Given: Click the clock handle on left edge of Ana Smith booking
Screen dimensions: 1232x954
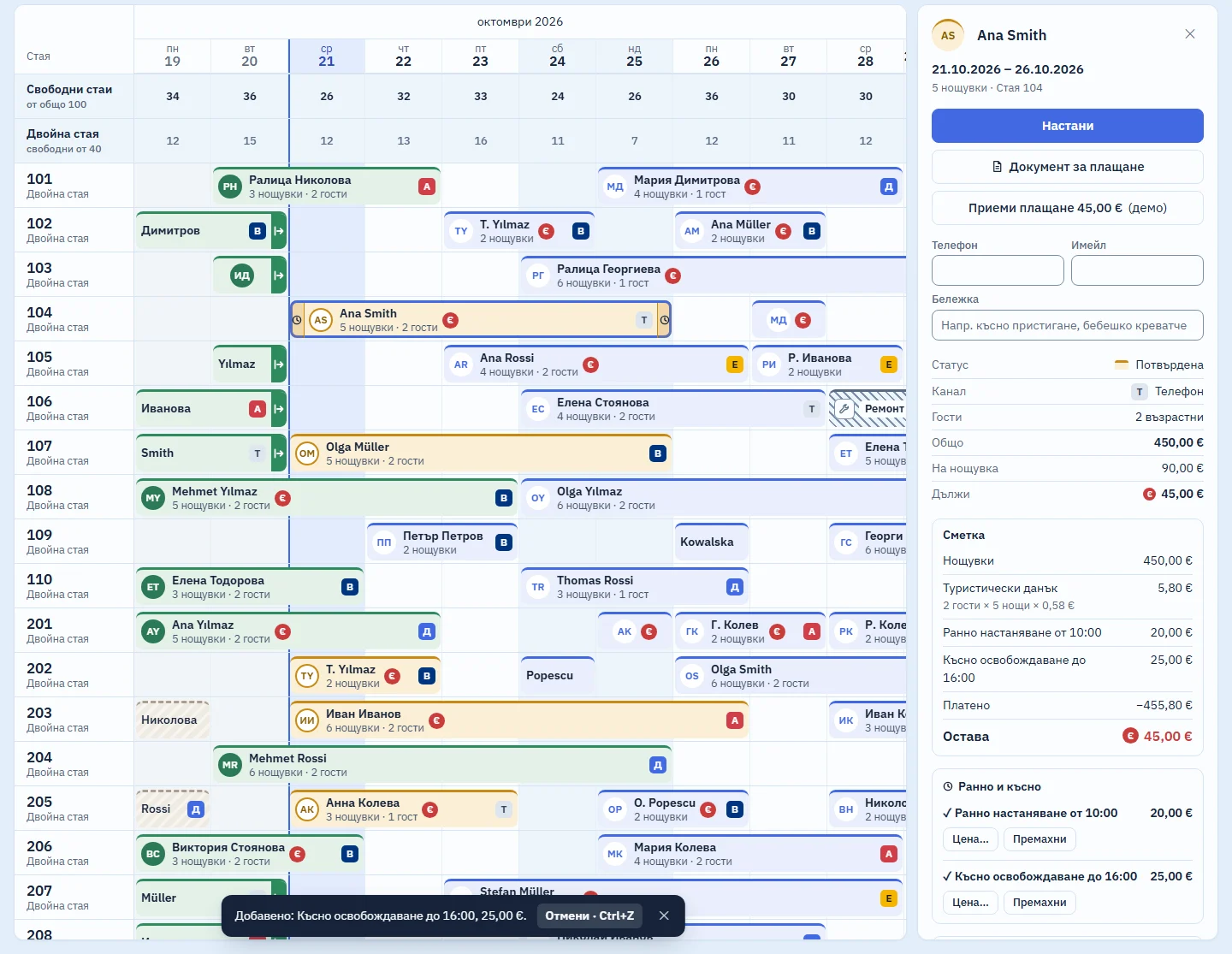Looking at the screenshot, I should (x=298, y=320).
